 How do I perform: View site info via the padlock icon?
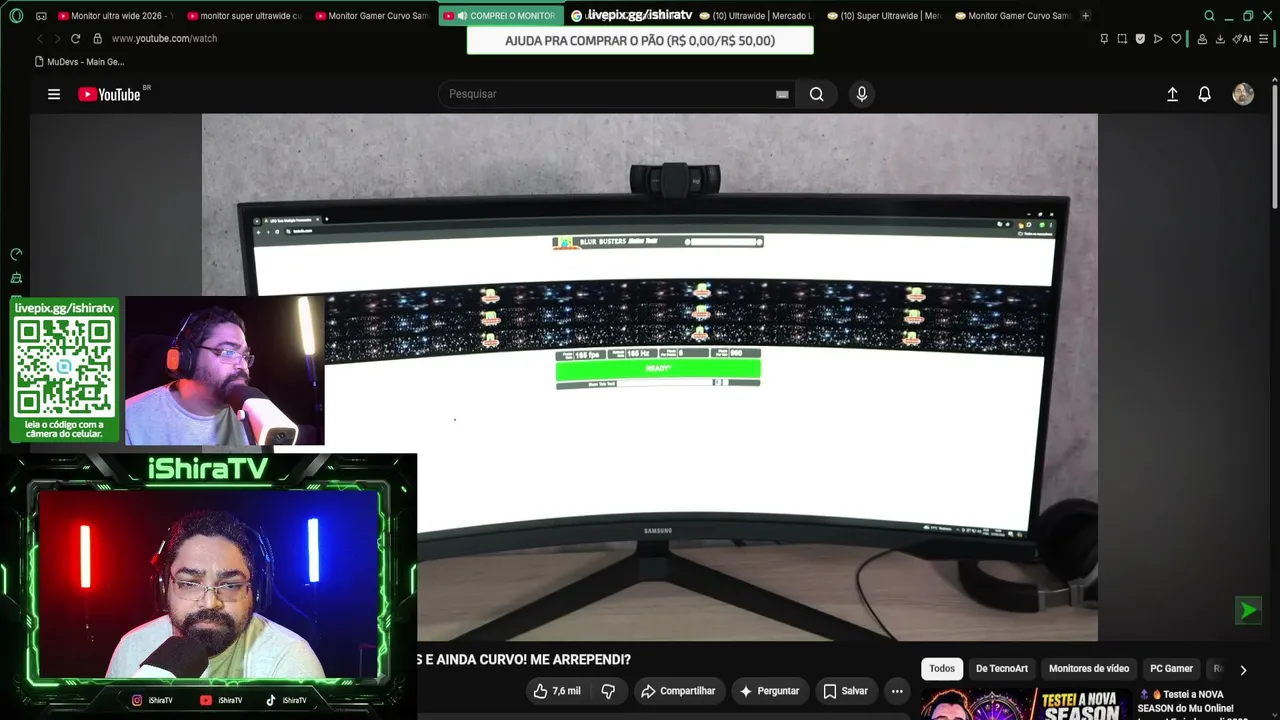coord(97,38)
